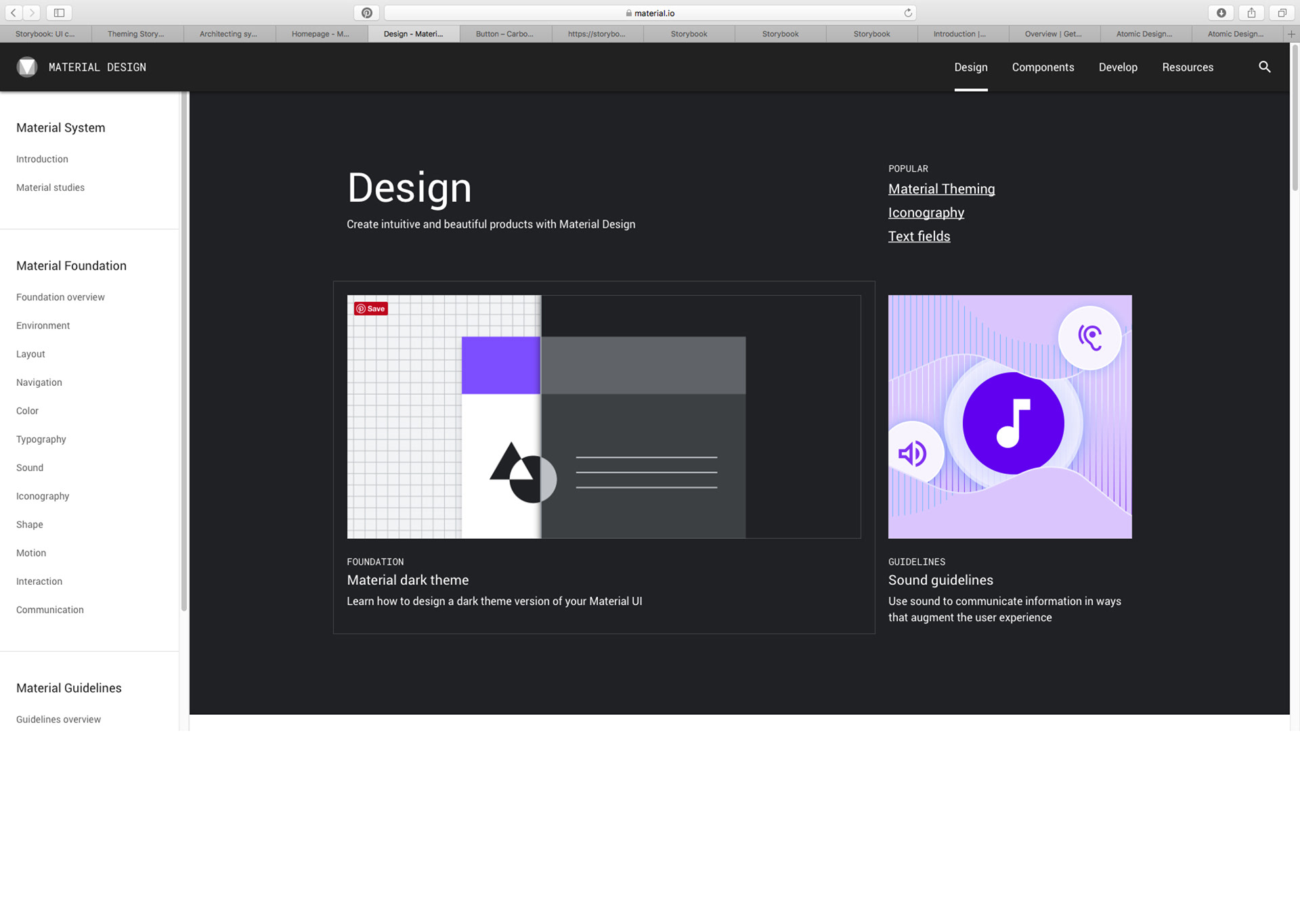
Task: Open Material studies in sidebar
Action: coord(50,188)
